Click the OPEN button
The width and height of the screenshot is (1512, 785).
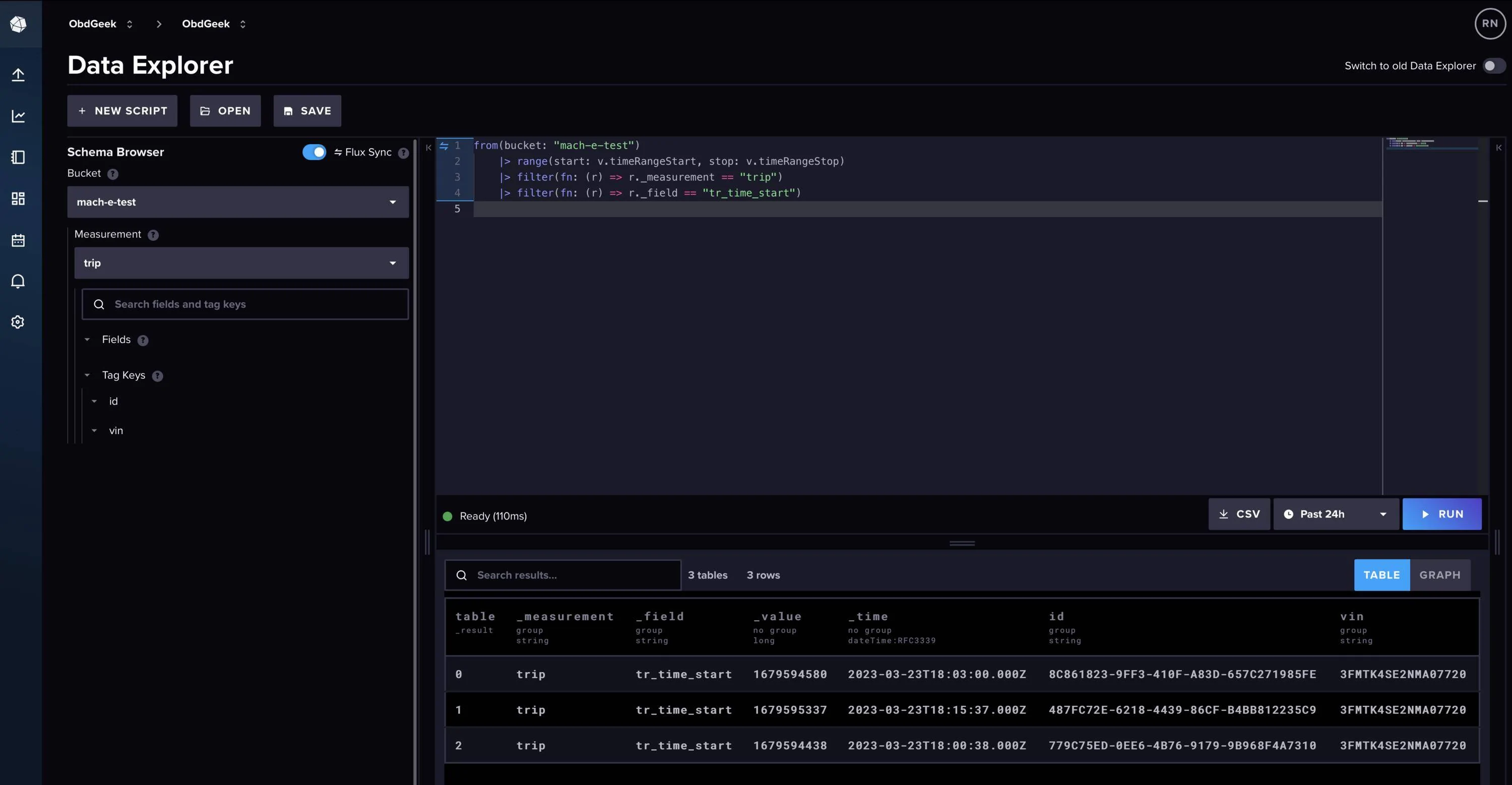pyautogui.click(x=225, y=111)
